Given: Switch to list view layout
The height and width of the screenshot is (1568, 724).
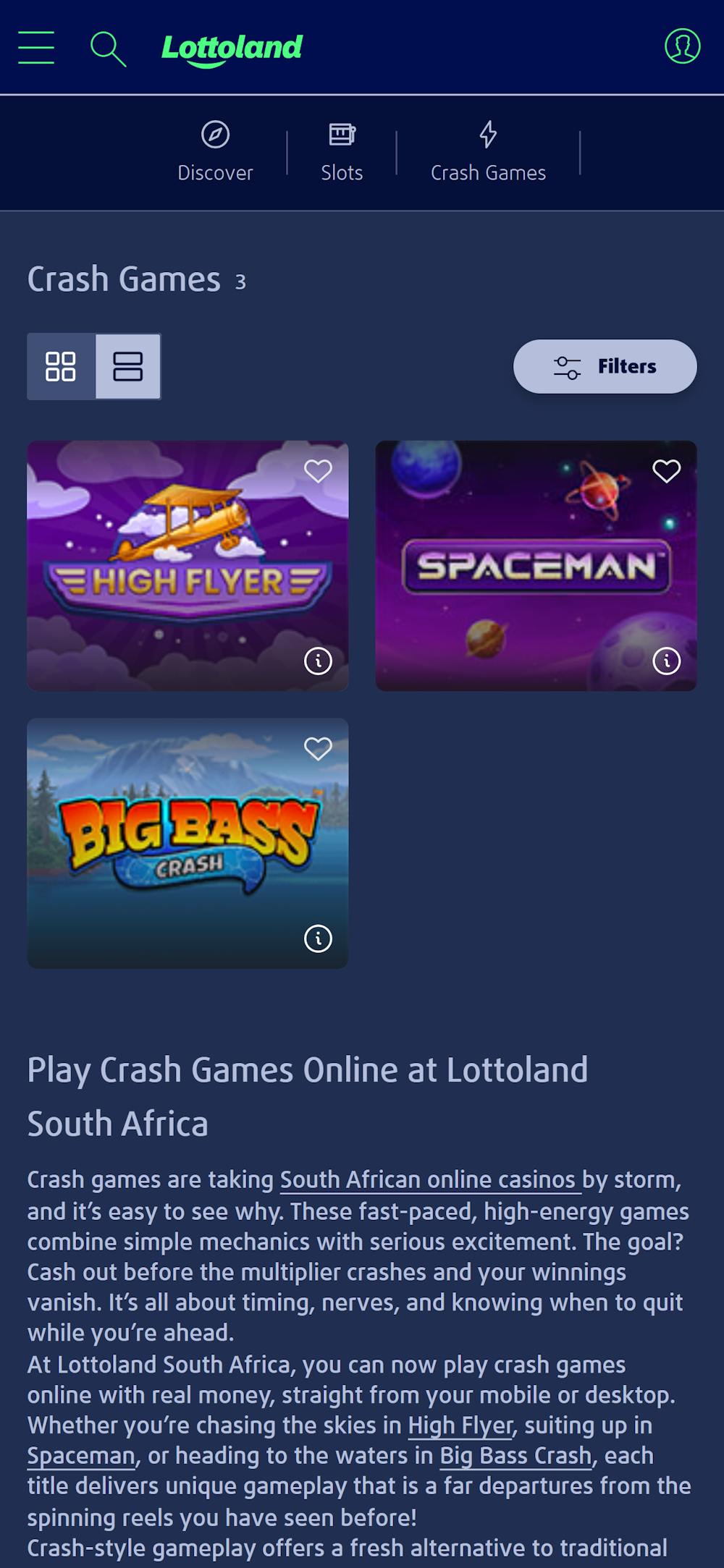Looking at the screenshot, I should coord(128,366).
